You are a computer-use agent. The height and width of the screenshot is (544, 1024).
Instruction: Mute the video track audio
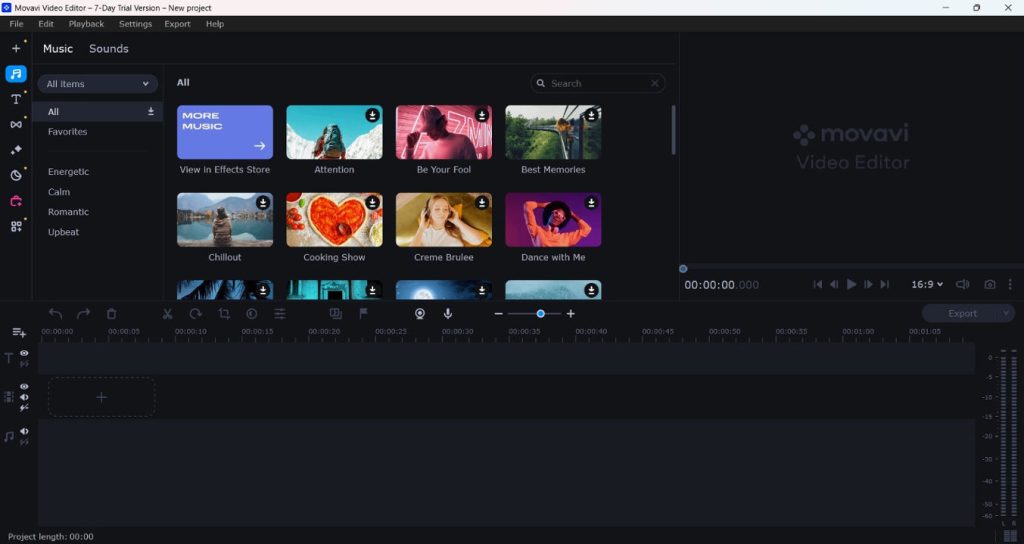coord(24,397)
